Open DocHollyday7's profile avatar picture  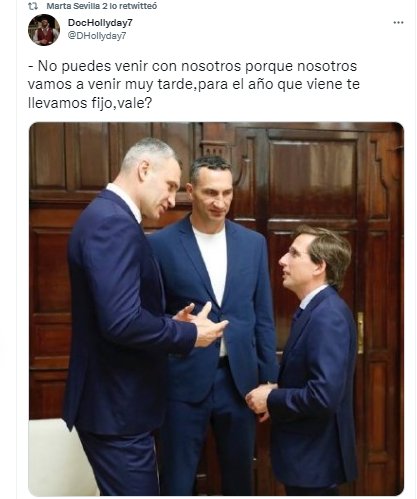pyautogui.click(x=44, y=30)
